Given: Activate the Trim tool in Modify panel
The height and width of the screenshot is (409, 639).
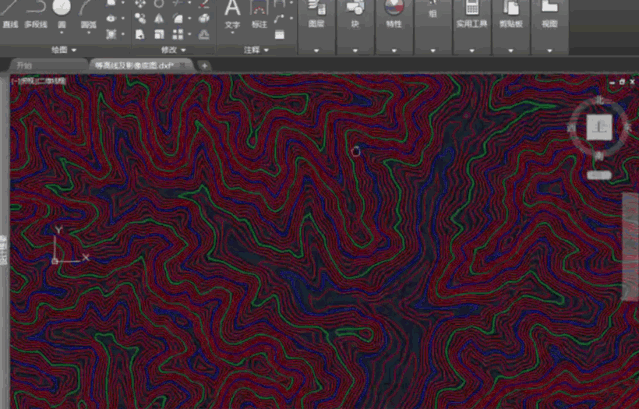Looking at the screenshot, I should click(178, 4).
